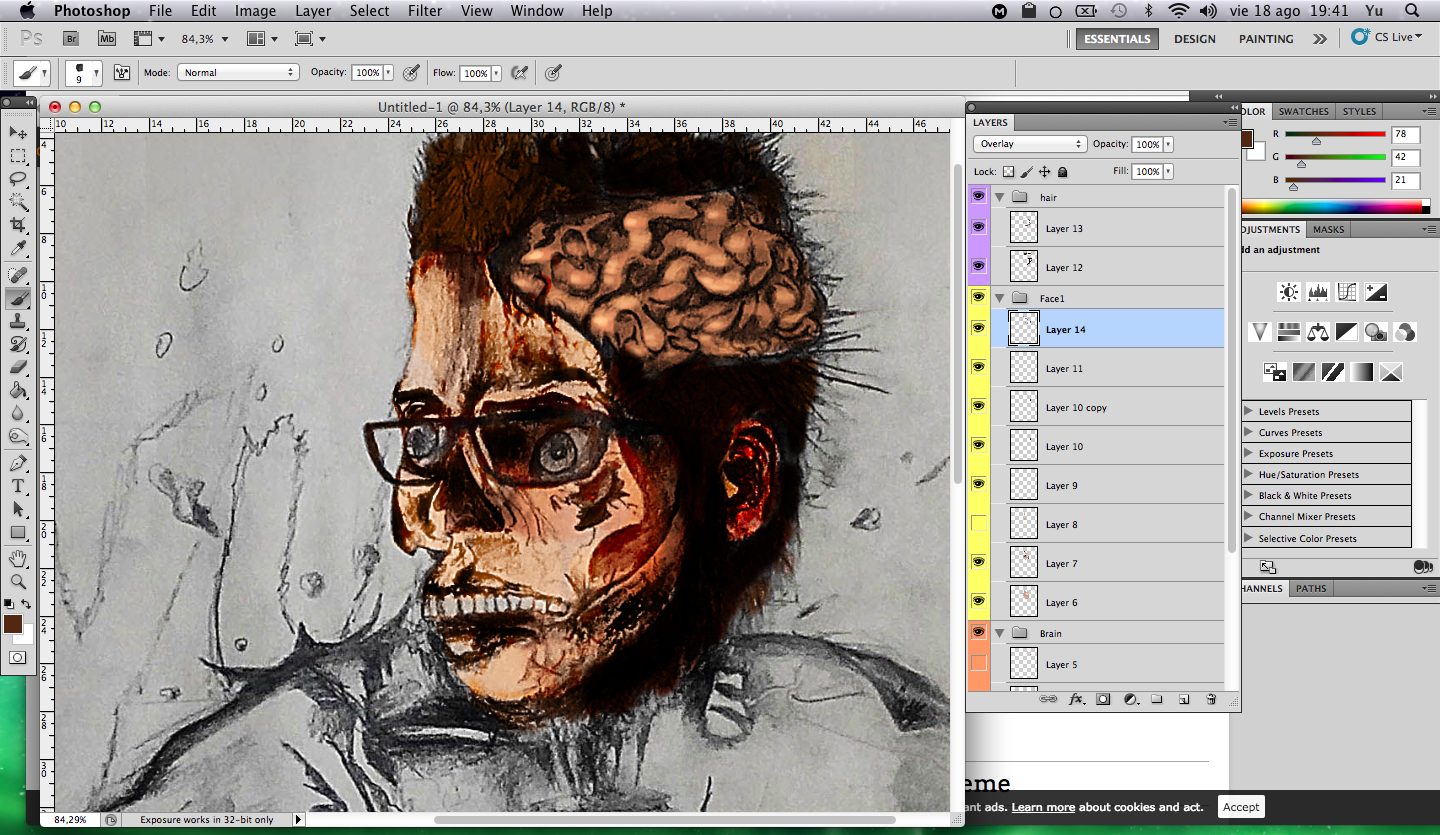Viewport: 1440px width, 835px height.
Task: Select the Crop tool
Action: coord(18,226)
